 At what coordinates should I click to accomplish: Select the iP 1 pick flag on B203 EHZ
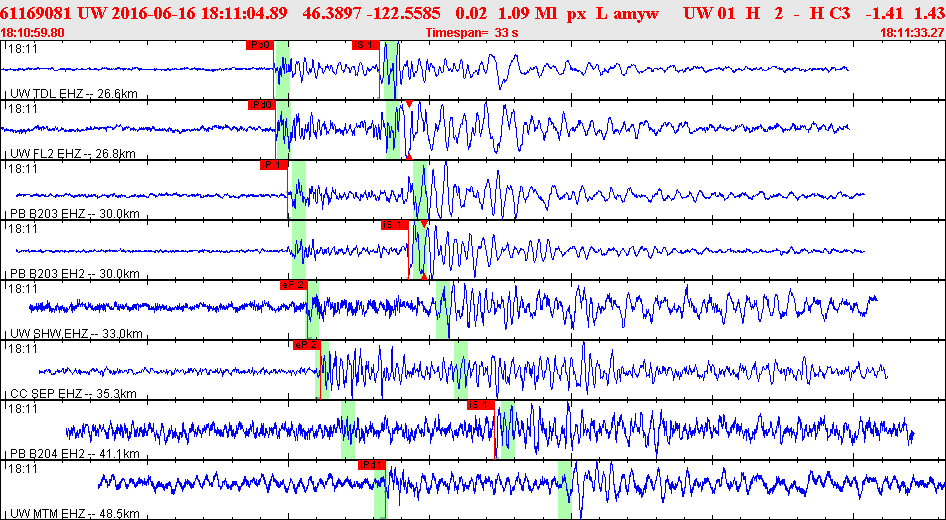pyautogui.click(x=273, y=165)
